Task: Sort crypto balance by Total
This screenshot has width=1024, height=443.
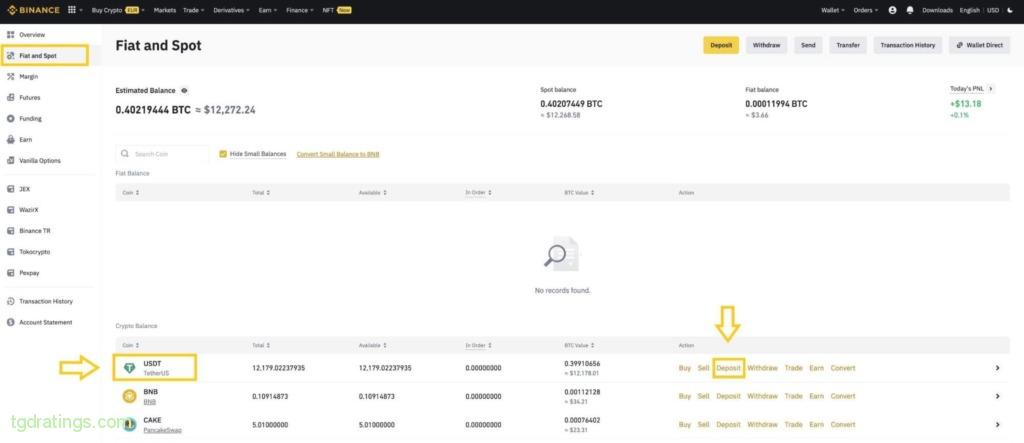Action: pos(261,345)
